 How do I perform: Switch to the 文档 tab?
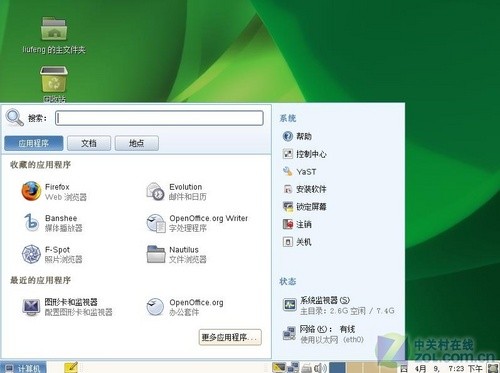[x=89, y=143]
